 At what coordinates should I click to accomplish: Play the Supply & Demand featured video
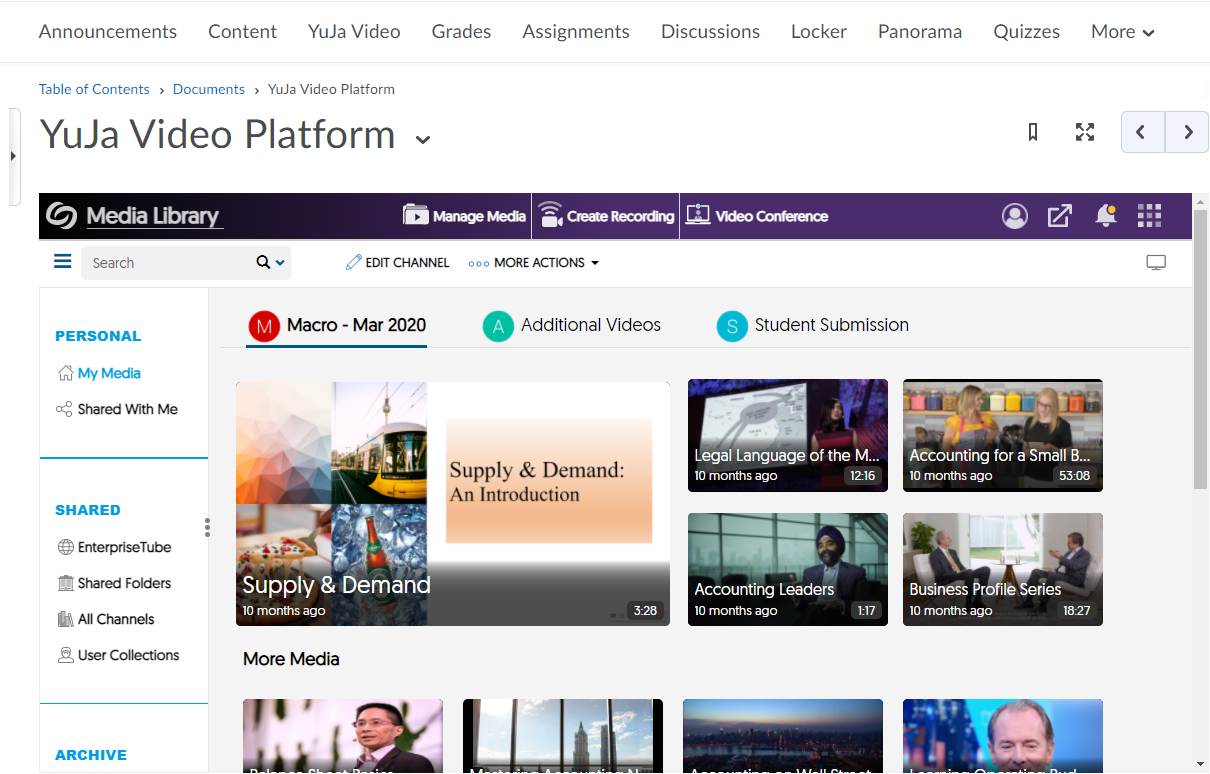(x=453, y=504)
